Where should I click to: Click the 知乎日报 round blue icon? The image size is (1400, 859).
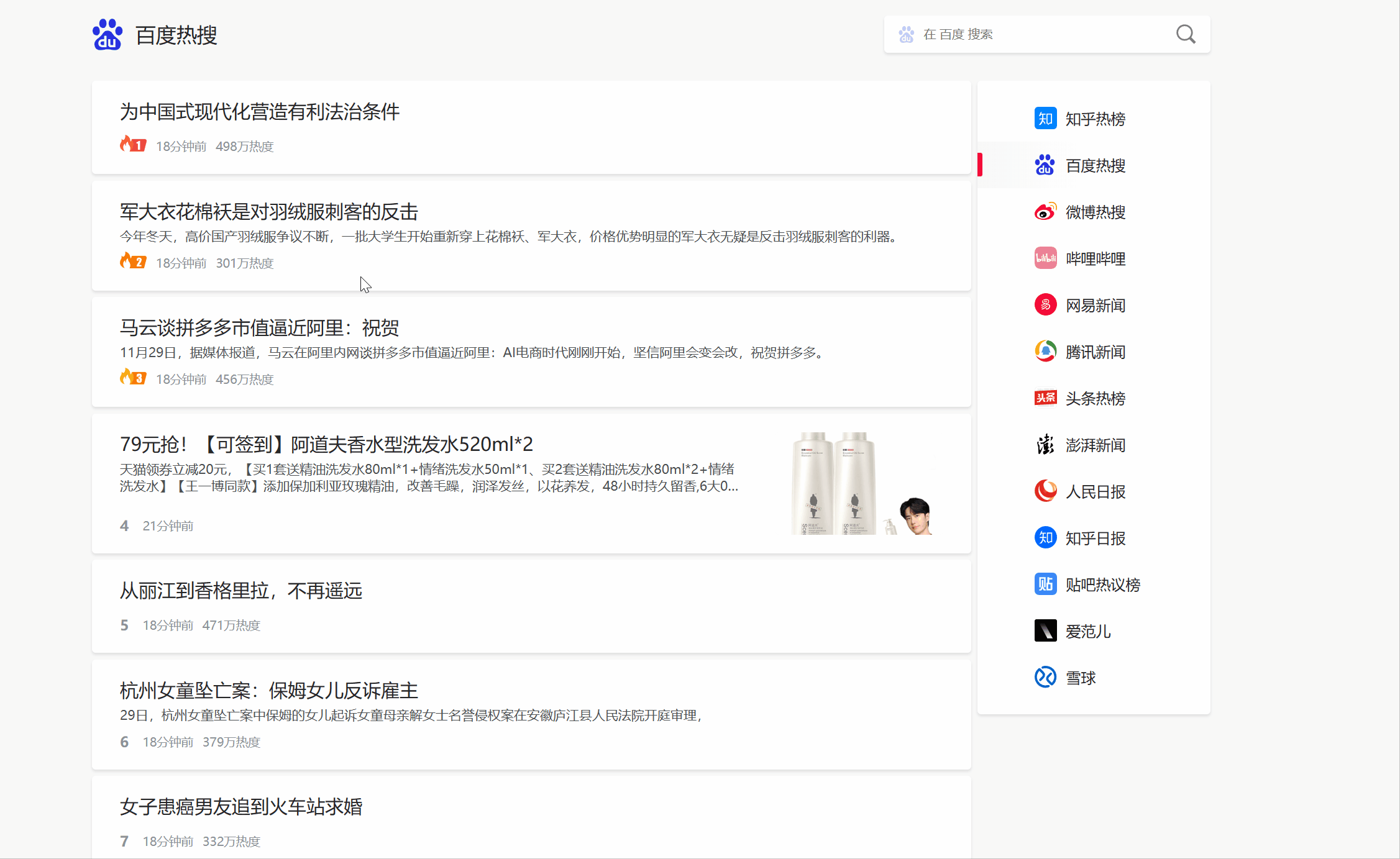[1045, 537]
